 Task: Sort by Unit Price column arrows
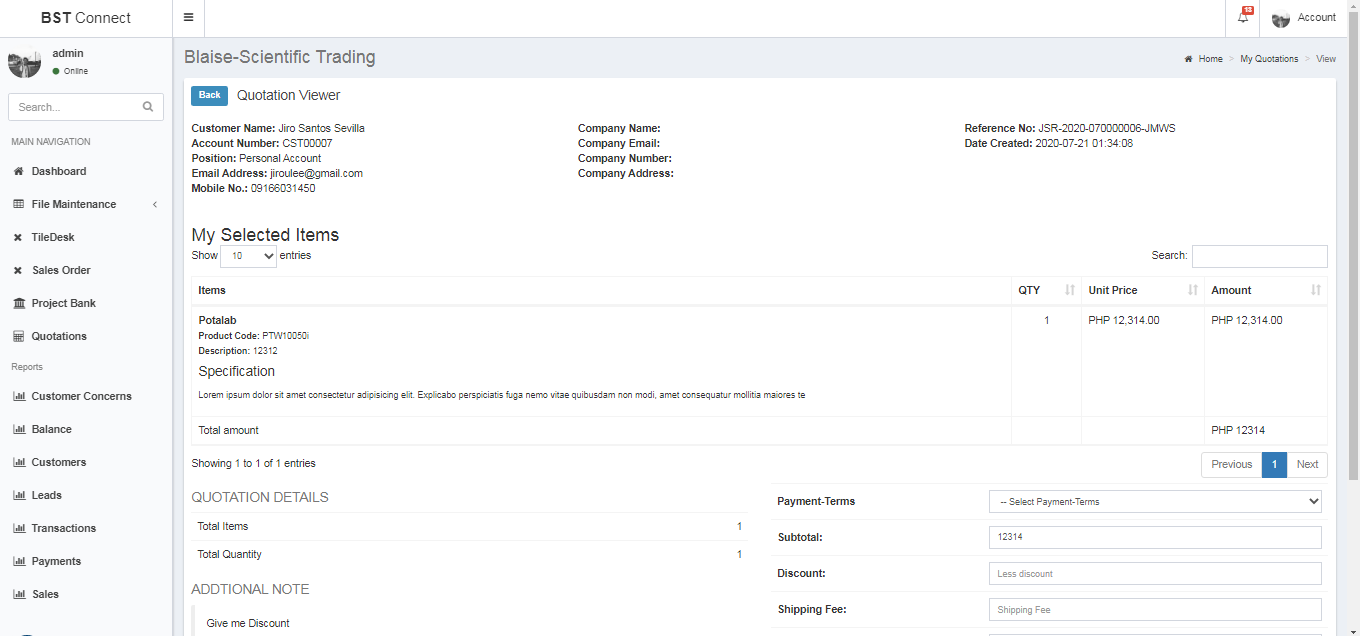(1192, 290)
